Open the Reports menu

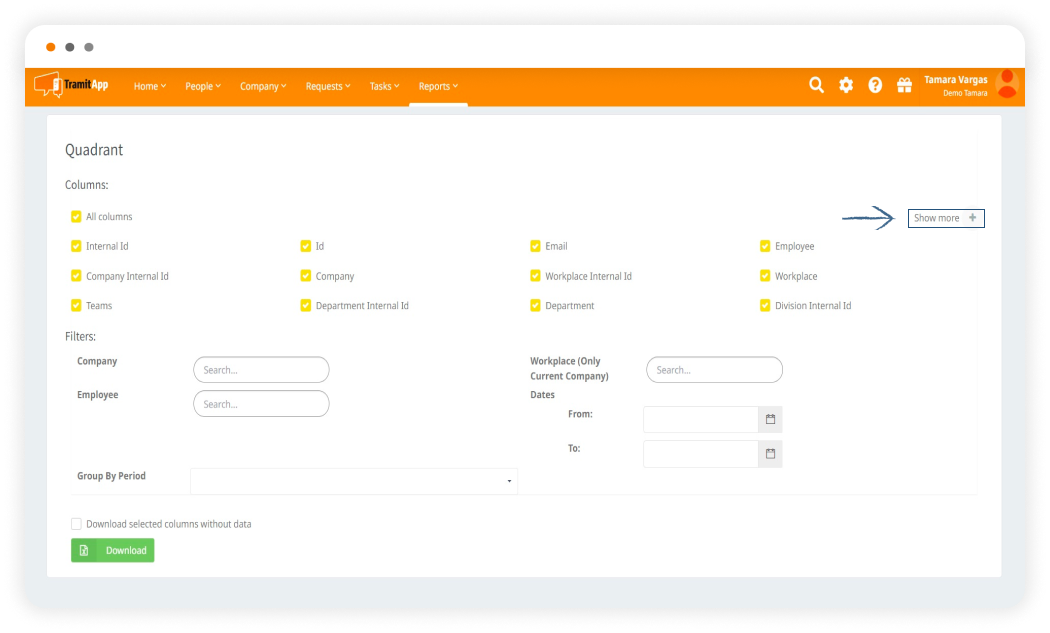pos(438,87)
